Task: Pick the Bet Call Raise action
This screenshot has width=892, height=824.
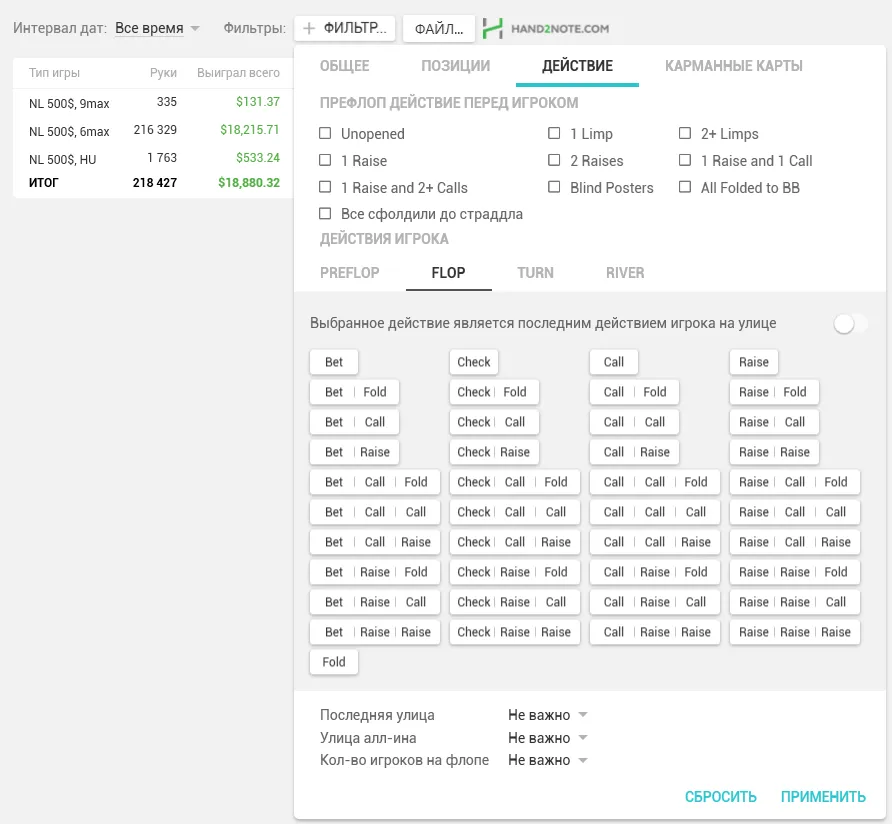Action: pos(375,542)
